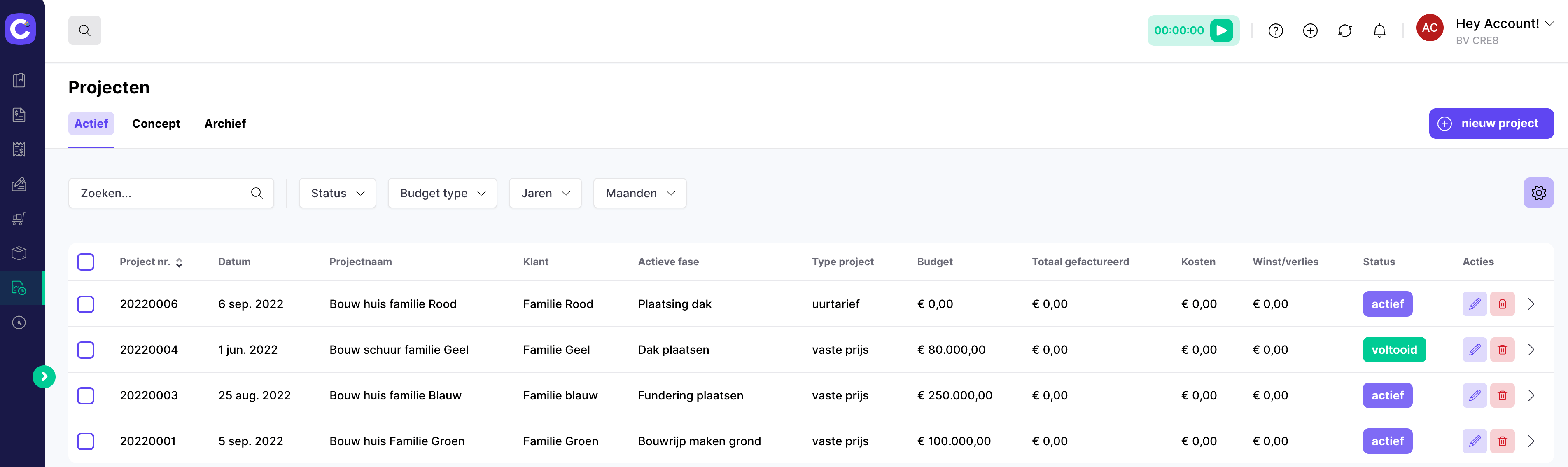Open the receipt sidebar icon
The image size is (1568, 467).
(19, 150)
